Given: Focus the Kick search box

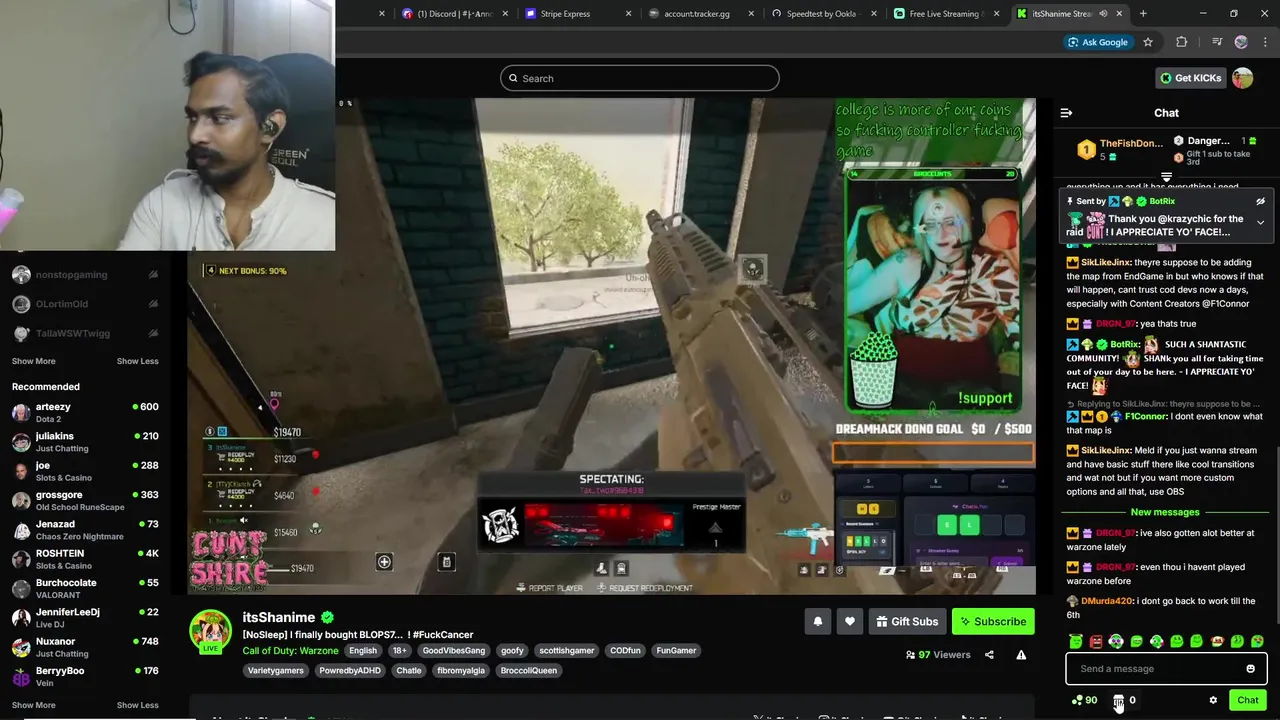Looking at the screenshot, I should click(640, 78).
